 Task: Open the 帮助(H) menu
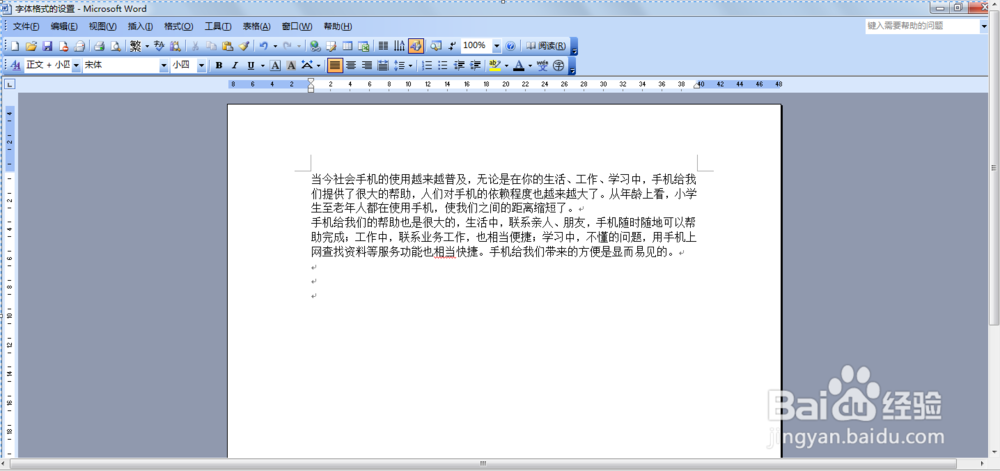[337, 26]
